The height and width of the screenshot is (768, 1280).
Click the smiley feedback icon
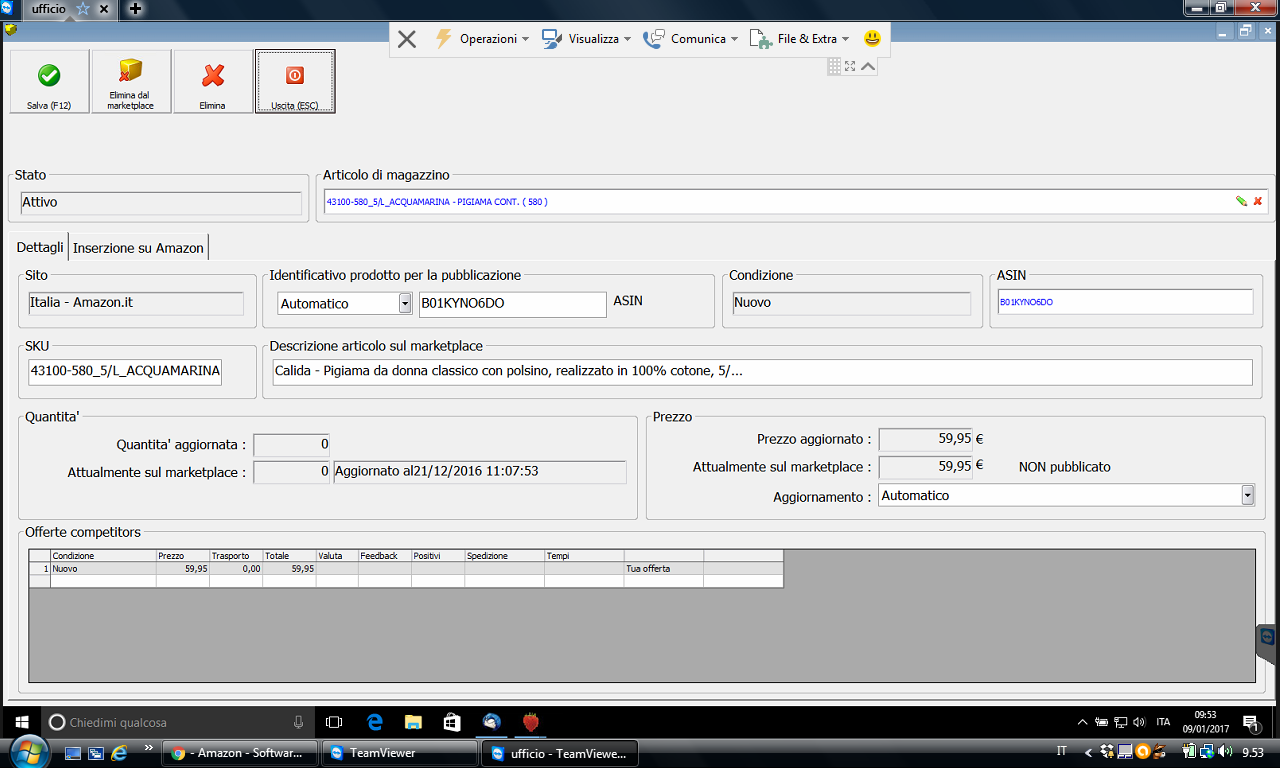(873, 39)
